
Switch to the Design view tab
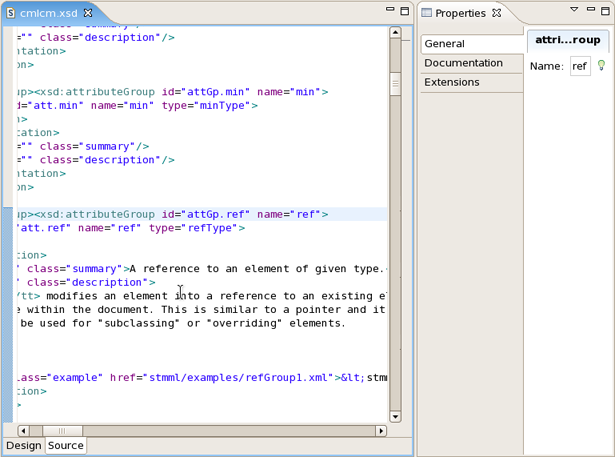[24, 446]
